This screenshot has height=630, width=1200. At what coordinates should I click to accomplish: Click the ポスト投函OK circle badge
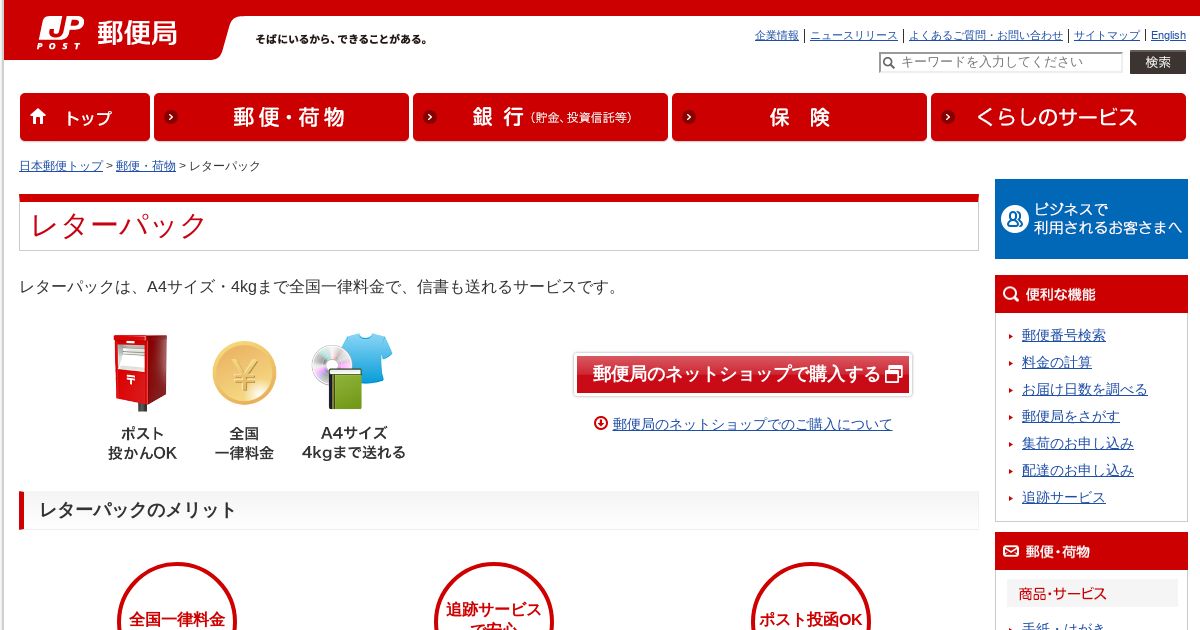pyautogui.click(x=811, y=597)
